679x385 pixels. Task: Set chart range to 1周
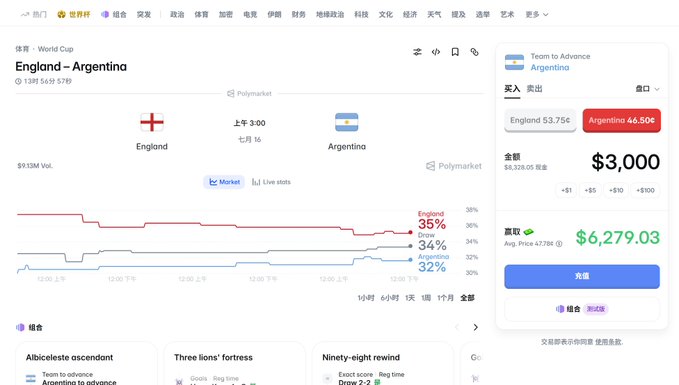426,298
